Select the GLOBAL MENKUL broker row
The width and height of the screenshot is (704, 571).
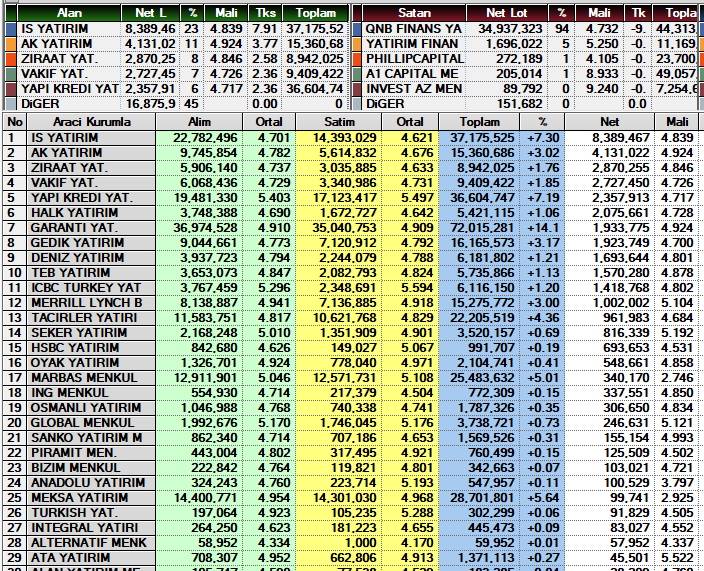pyautogui.click(x=351, y=423)
